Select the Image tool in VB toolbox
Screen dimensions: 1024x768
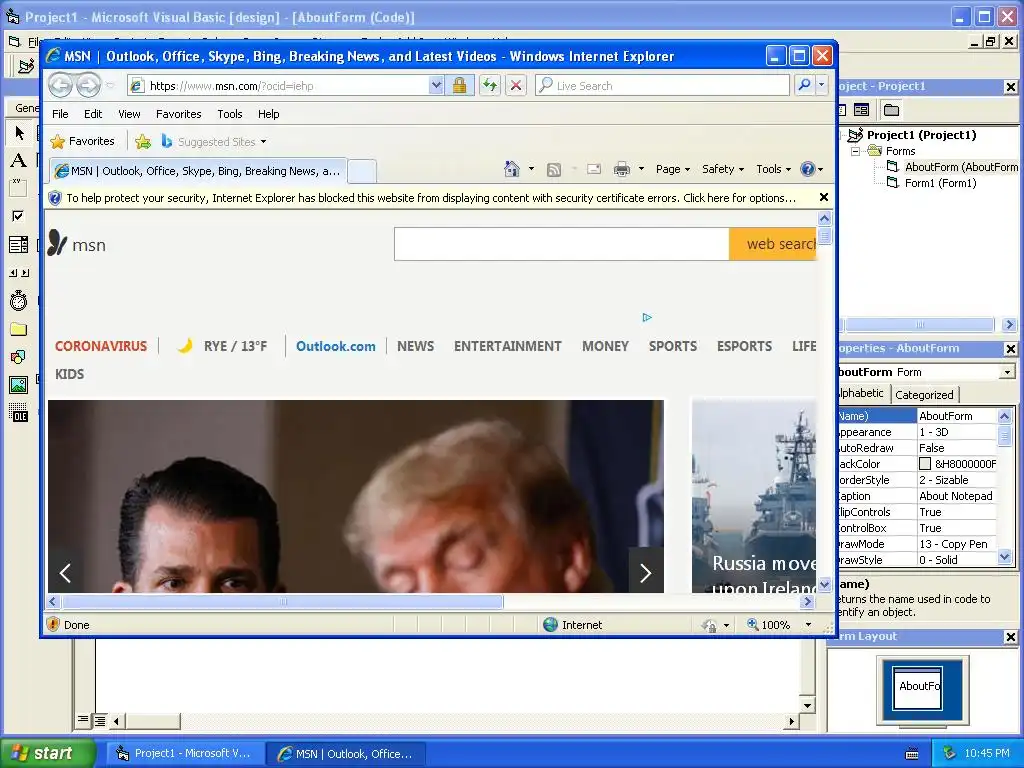18,385
